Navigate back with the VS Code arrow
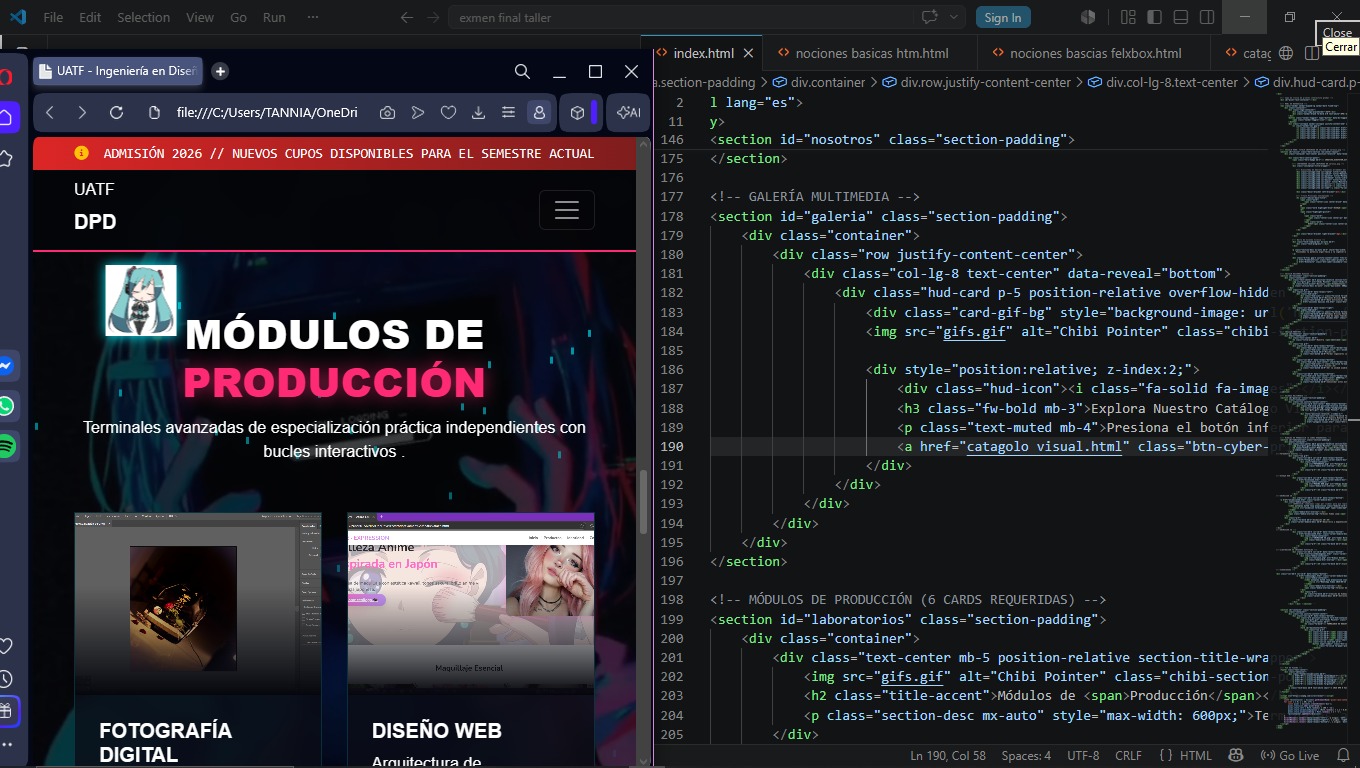The image size is (1360, 768). pyautogui.click(x=406, y=17)
